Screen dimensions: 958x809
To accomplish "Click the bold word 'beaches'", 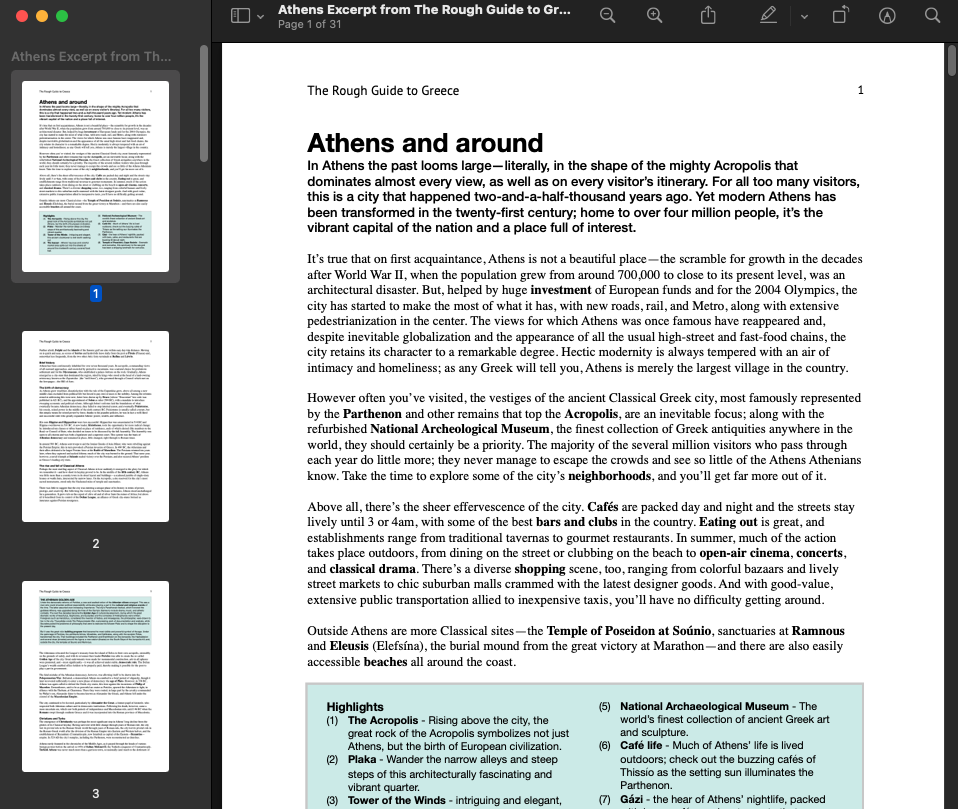I will click(x=385, y=662).
